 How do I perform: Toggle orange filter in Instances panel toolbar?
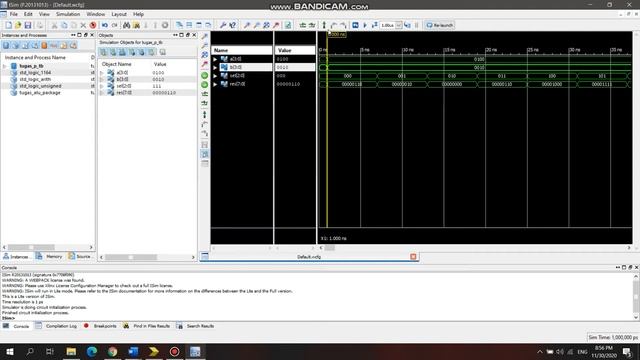[x=44, y=45]
